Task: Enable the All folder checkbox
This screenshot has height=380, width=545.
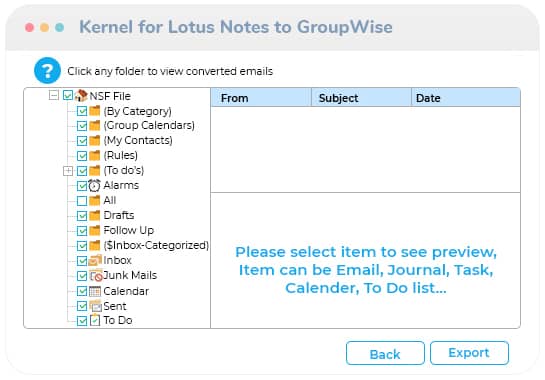Action: (x=82, y=201)
